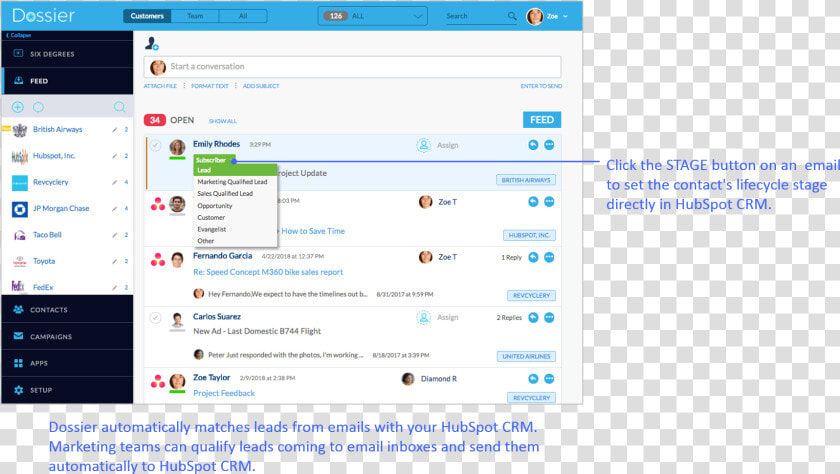
Task: Open more options on Zoe Taylor message
Action: click(549, 379)
